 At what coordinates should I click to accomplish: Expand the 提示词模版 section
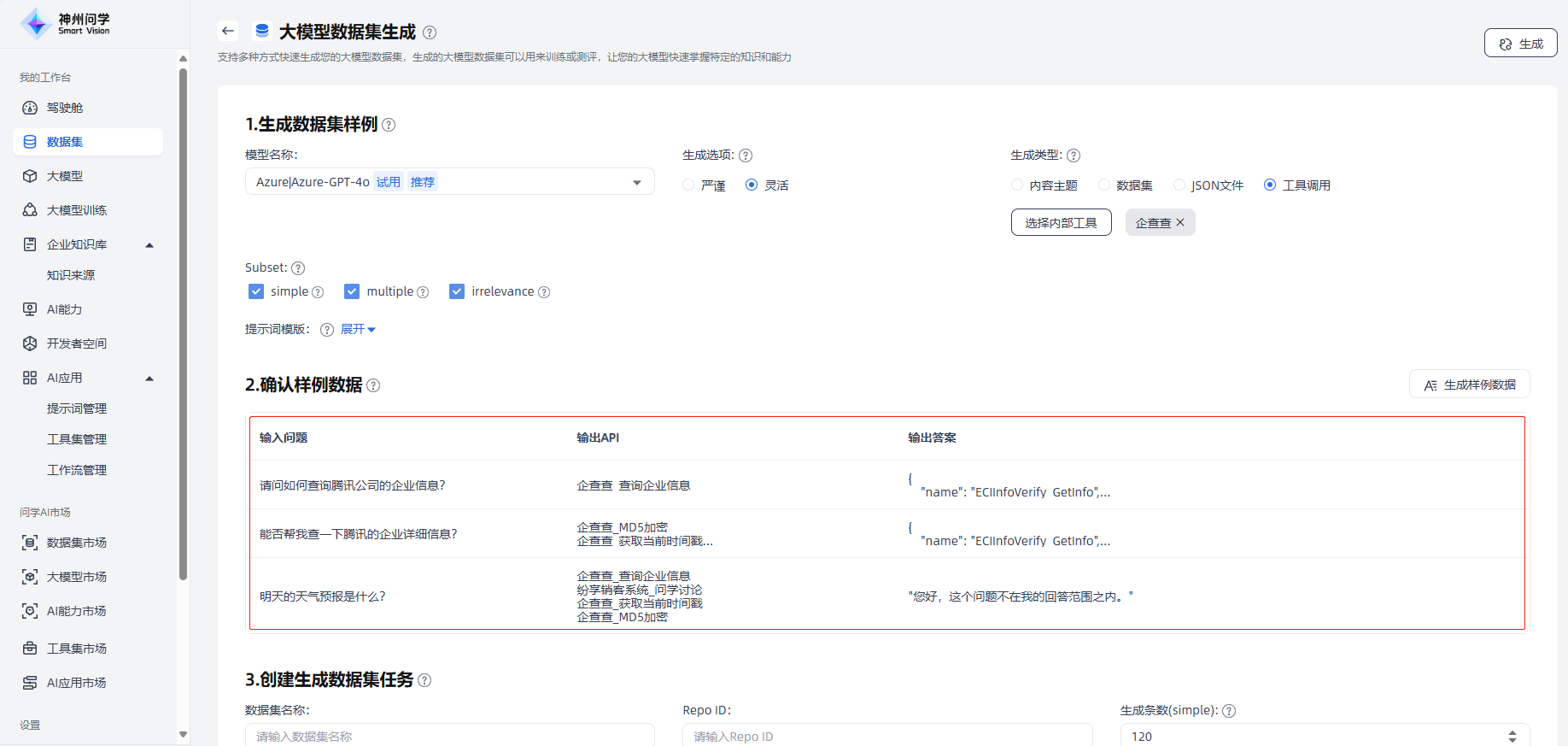[x=358, y=329]
